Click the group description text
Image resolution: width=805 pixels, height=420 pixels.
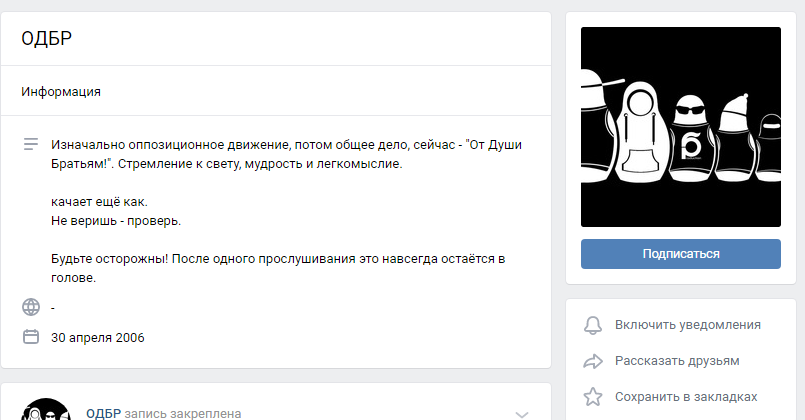(x=286, y=211)
